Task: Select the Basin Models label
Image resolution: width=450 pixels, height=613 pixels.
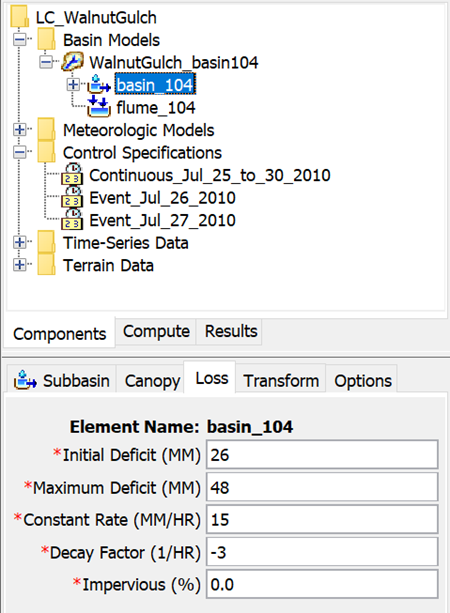Action: (111, 40)
